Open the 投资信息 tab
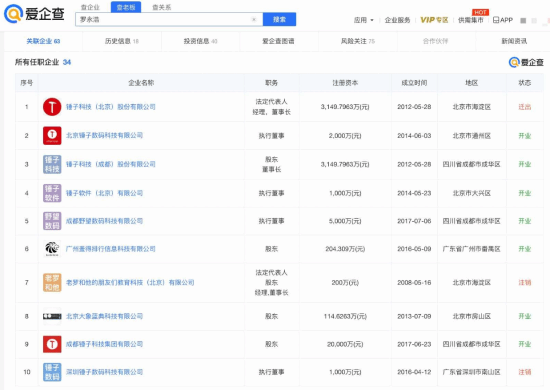Viewport: 550px width, 390px height. tap(200, 41)
